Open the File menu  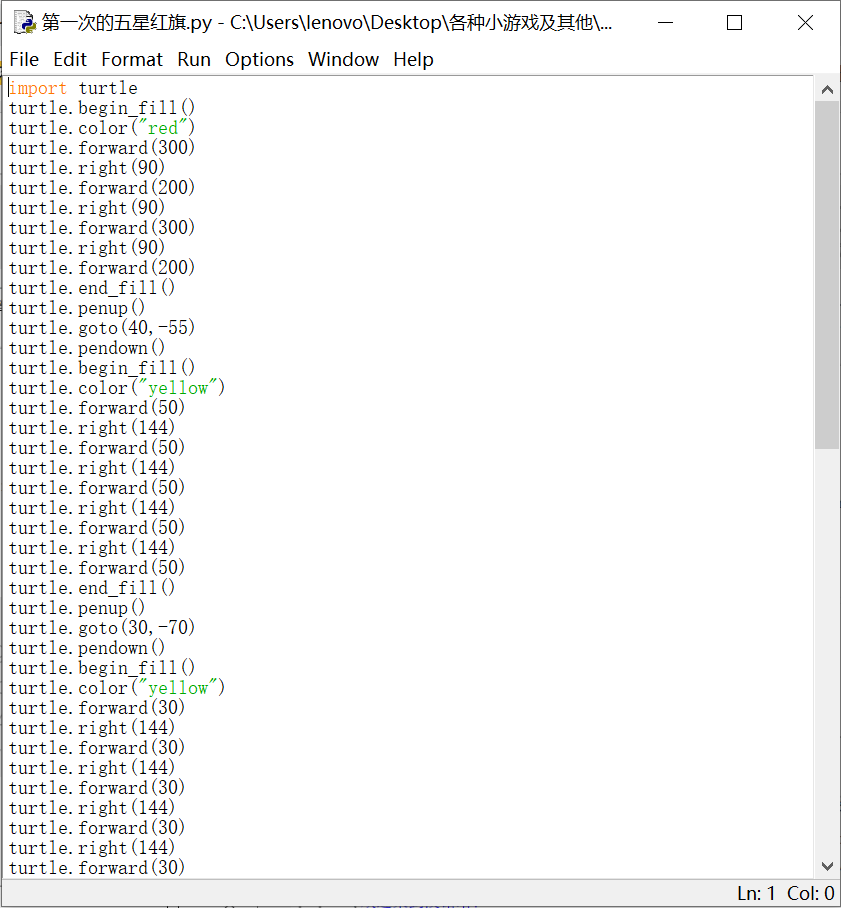(x=24, y=60)
